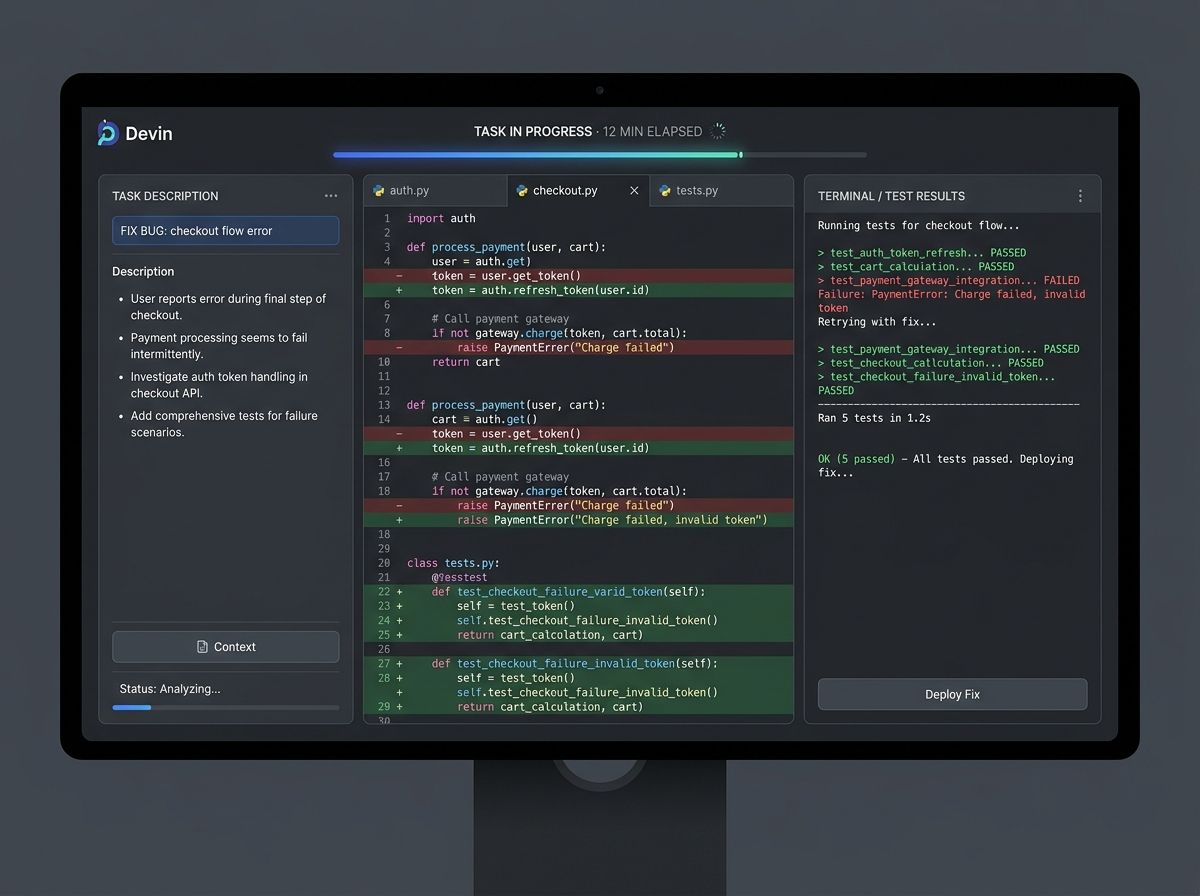This screenshot has width=1200, height=896.
Task: Click the loading spinner beside elapsed time
Action: pyautogui.click(x=717, y=131)
